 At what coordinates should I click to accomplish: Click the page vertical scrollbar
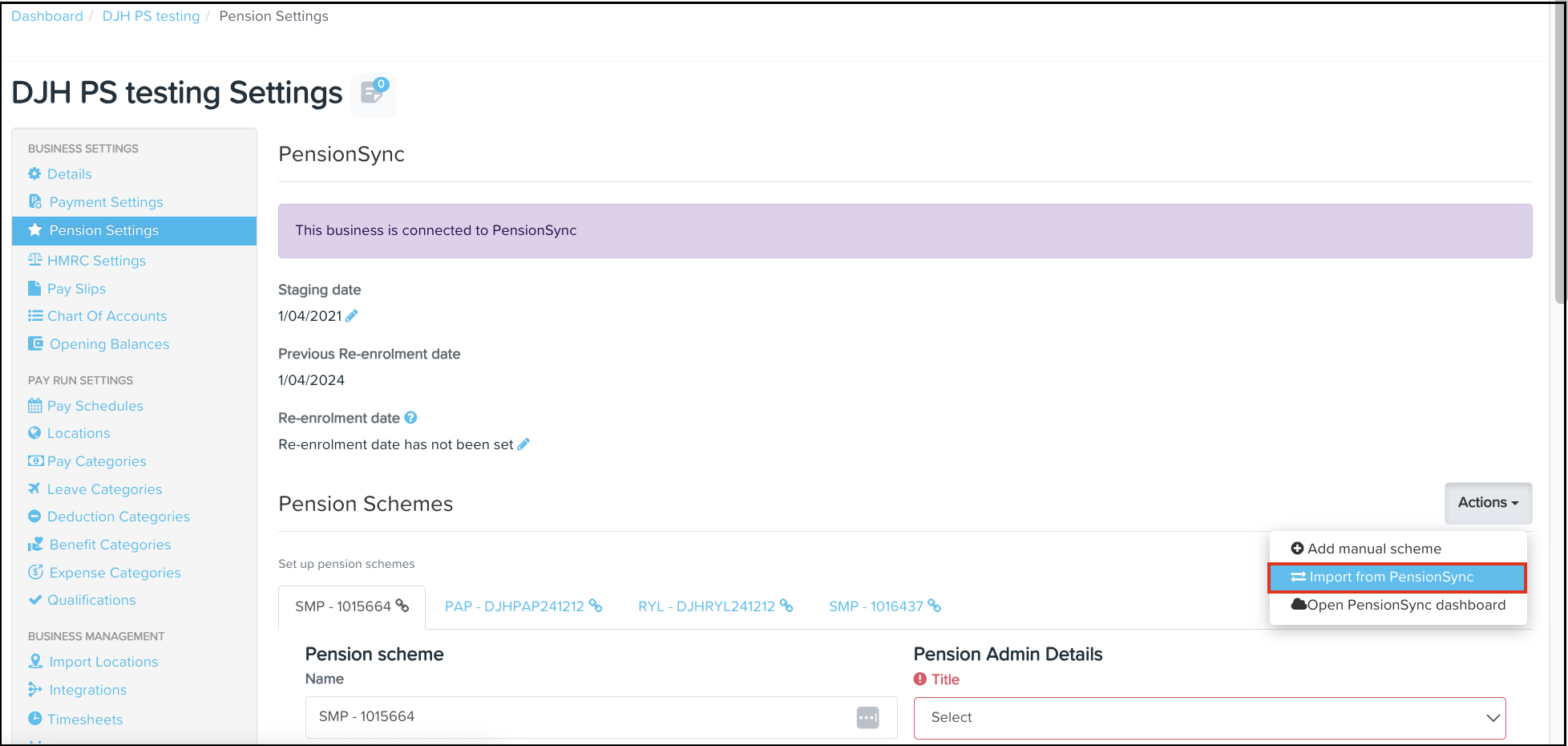[x=1559, y=160]
